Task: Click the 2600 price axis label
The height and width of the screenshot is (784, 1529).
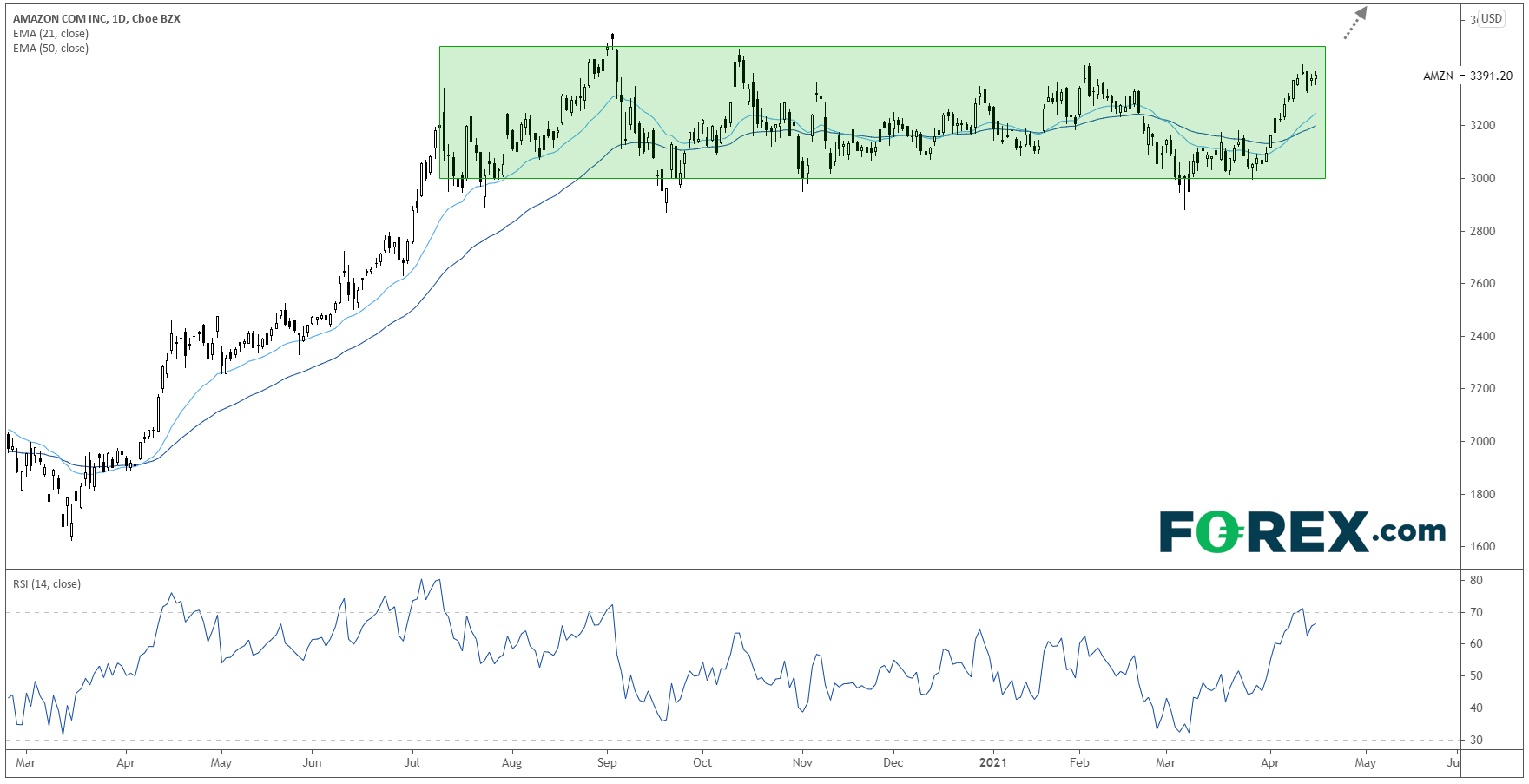Action: tap(1482, 283)
